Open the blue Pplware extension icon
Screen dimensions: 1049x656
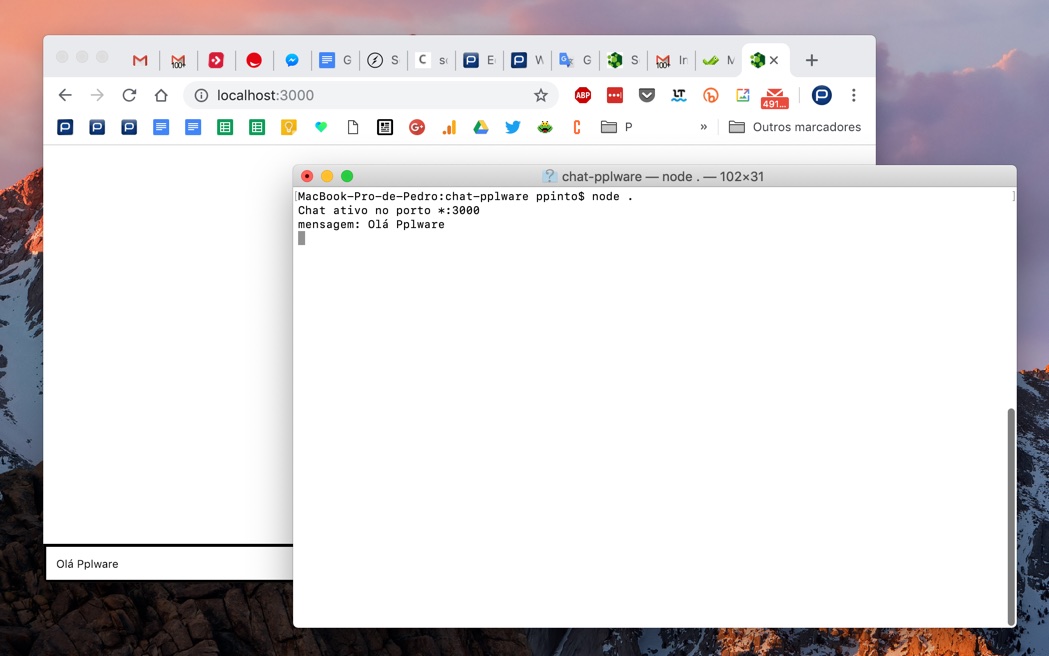pyautogui.click(x=821, y=95)
